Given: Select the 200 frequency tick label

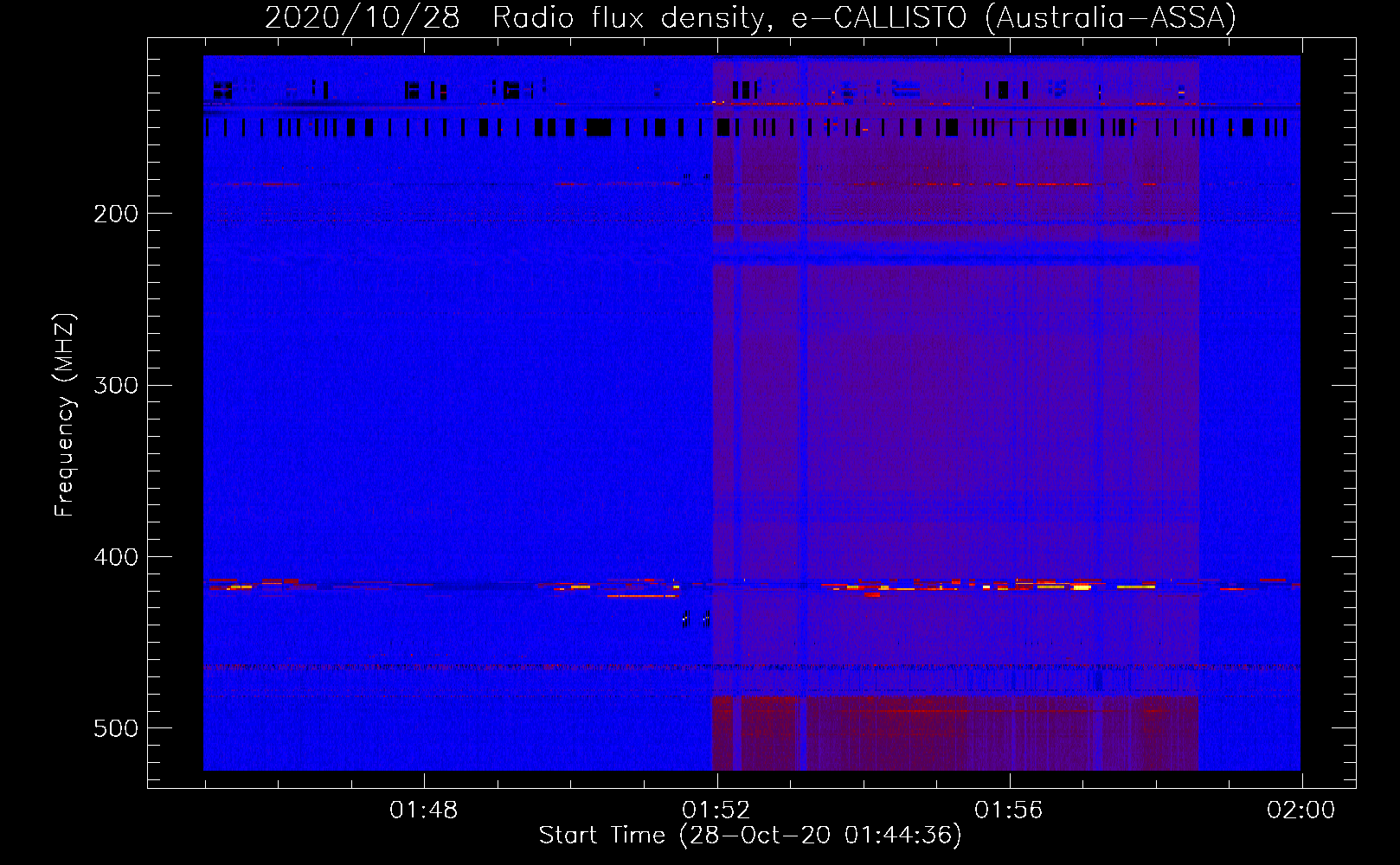Looking at the screenshot, I should pos(116,214).
